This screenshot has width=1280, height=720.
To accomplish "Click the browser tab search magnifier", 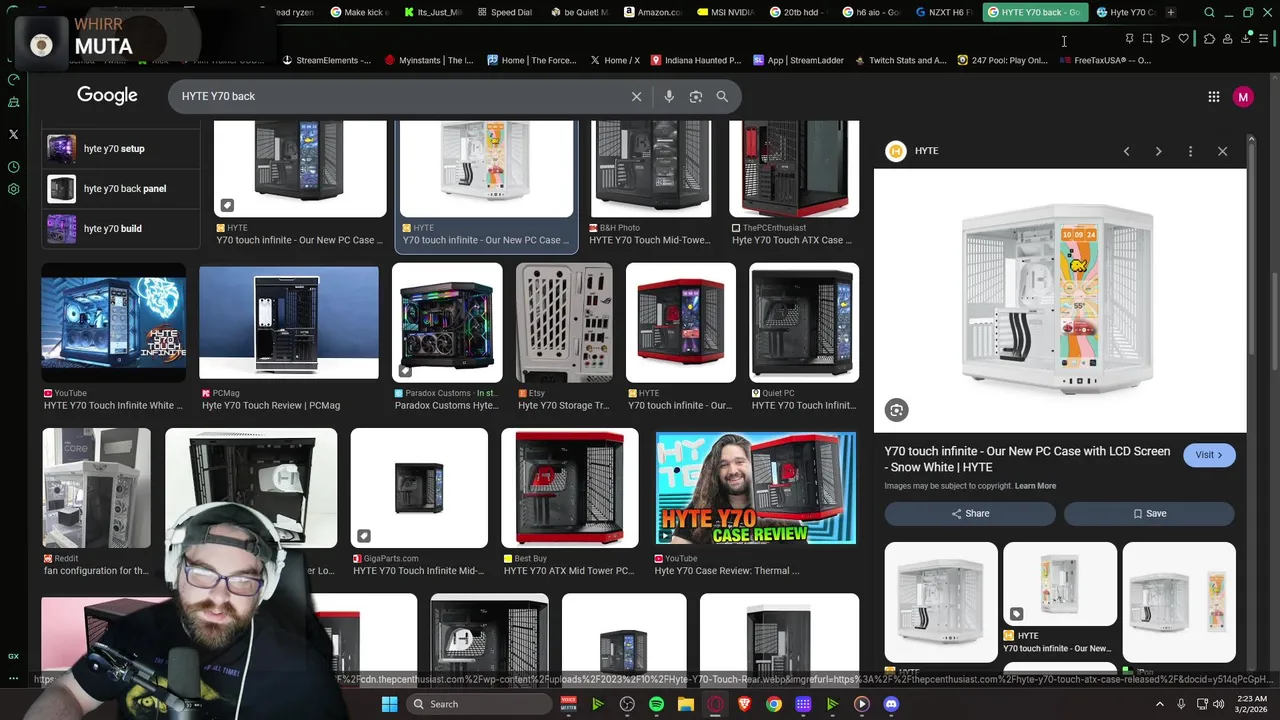I will coord(1209,12).
